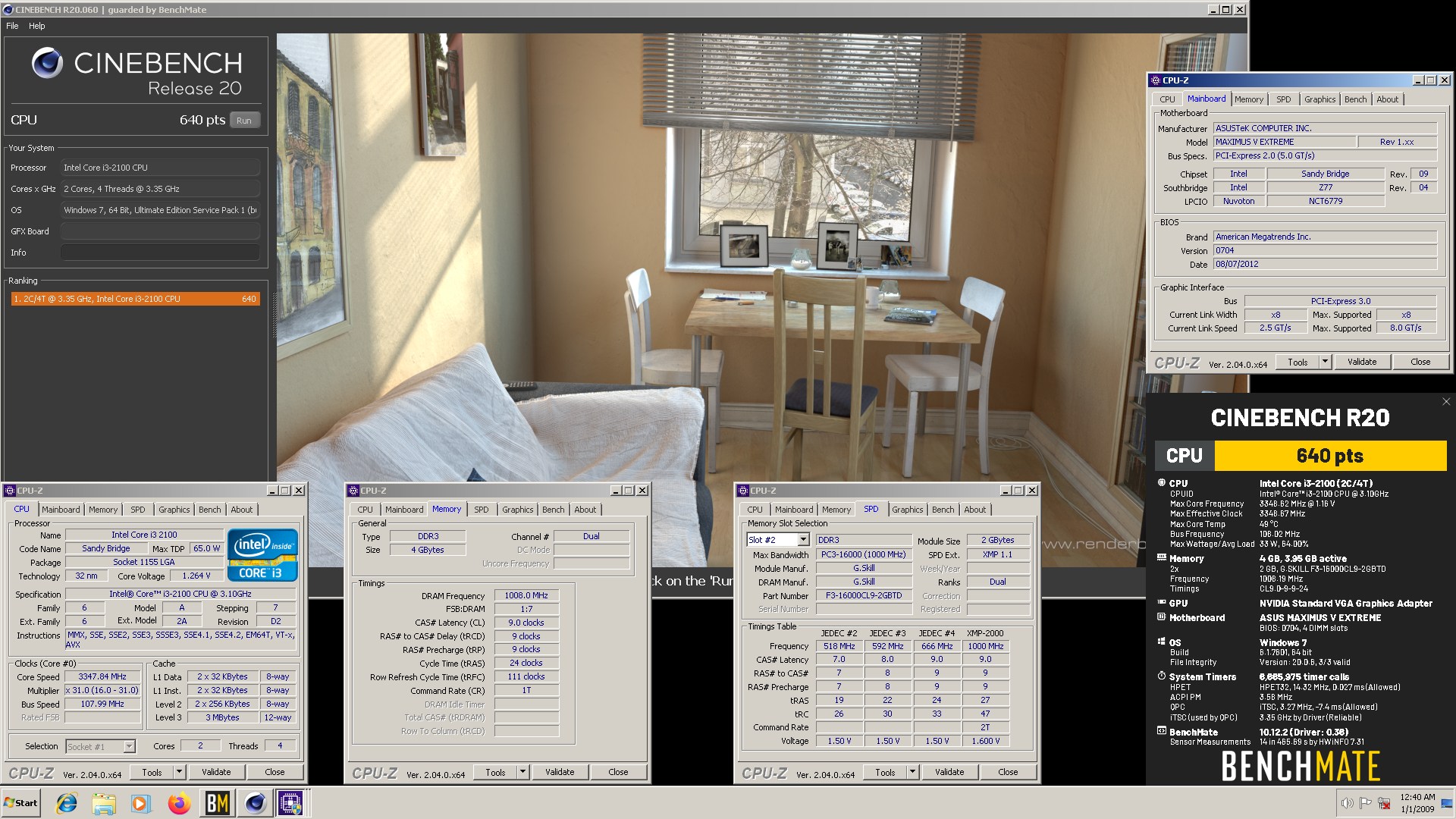This screenshot has height=819, width=1456.
Task: Open Windows Media Player from the taskbar
Action: [140, 803]
